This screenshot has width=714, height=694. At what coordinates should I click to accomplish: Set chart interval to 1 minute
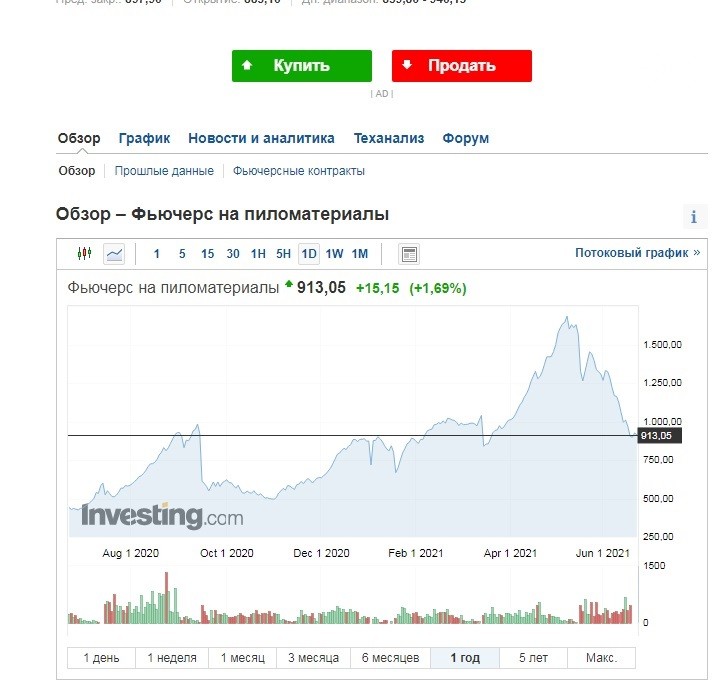tap(157, 254)
